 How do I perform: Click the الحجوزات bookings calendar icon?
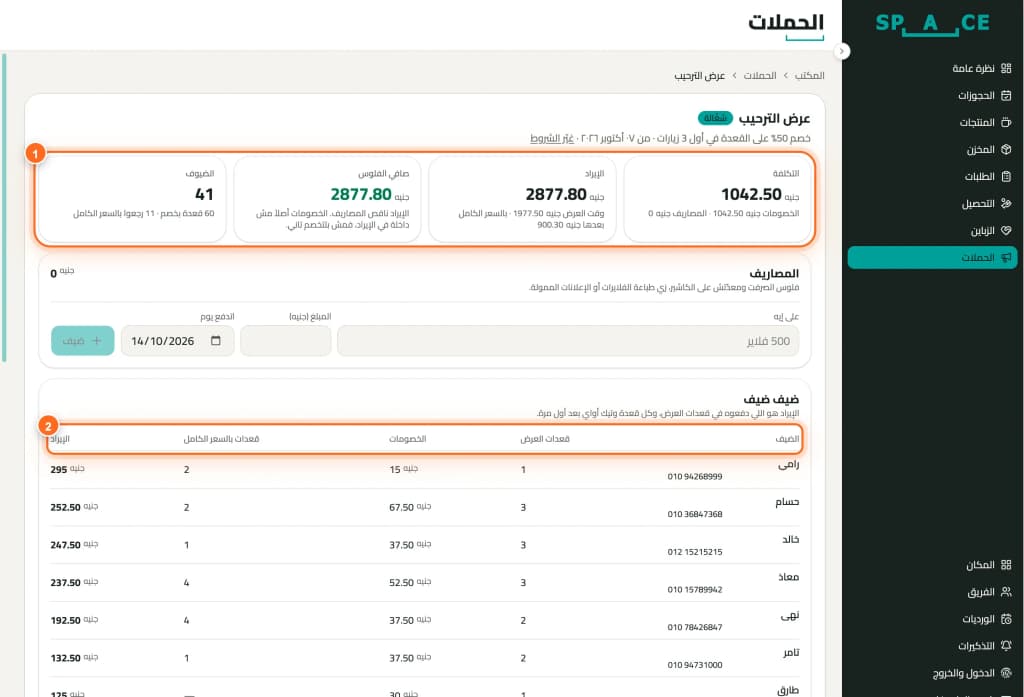[x=1006, y=95]
